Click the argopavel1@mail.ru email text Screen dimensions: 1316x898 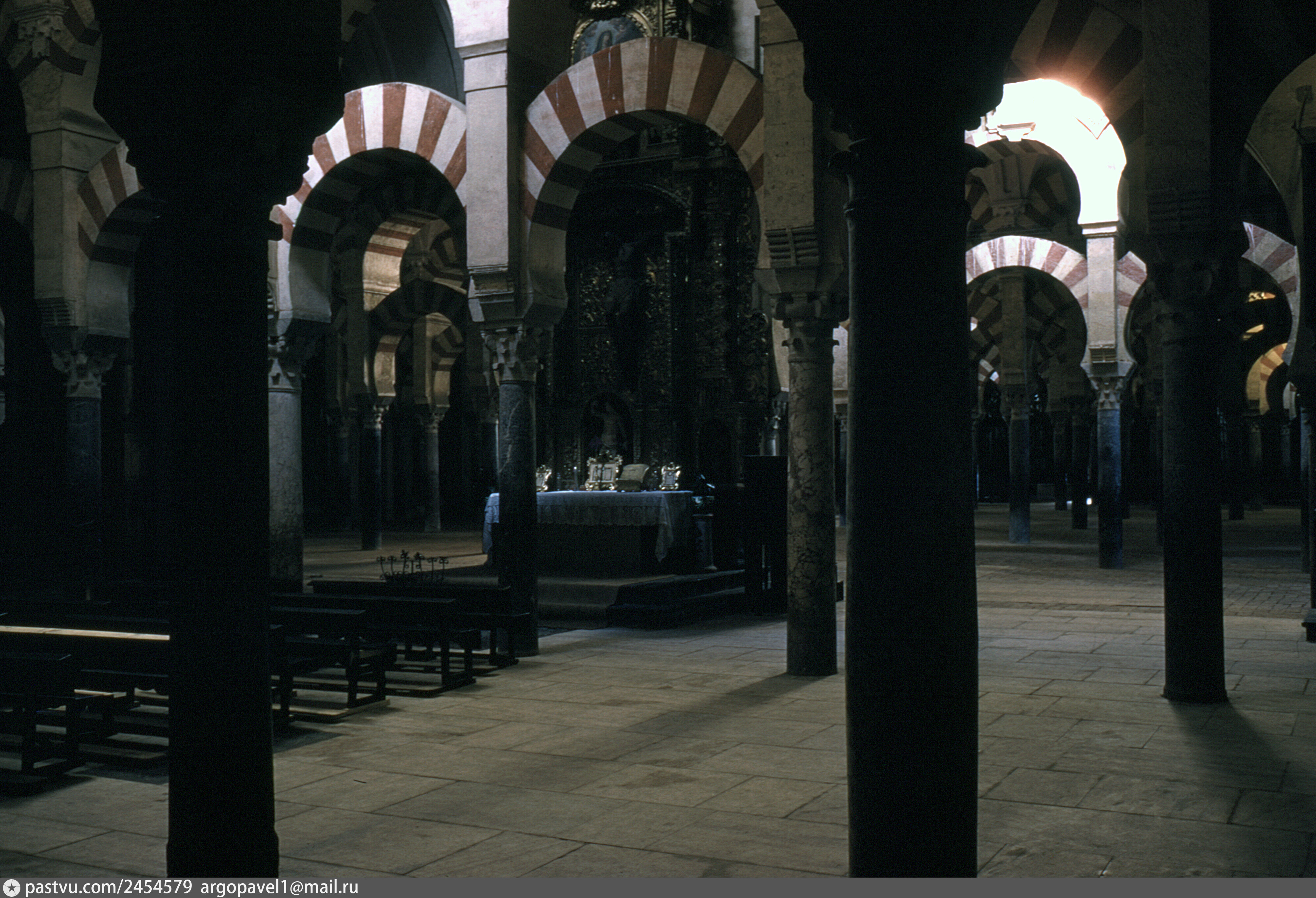[x=279, y=888]
